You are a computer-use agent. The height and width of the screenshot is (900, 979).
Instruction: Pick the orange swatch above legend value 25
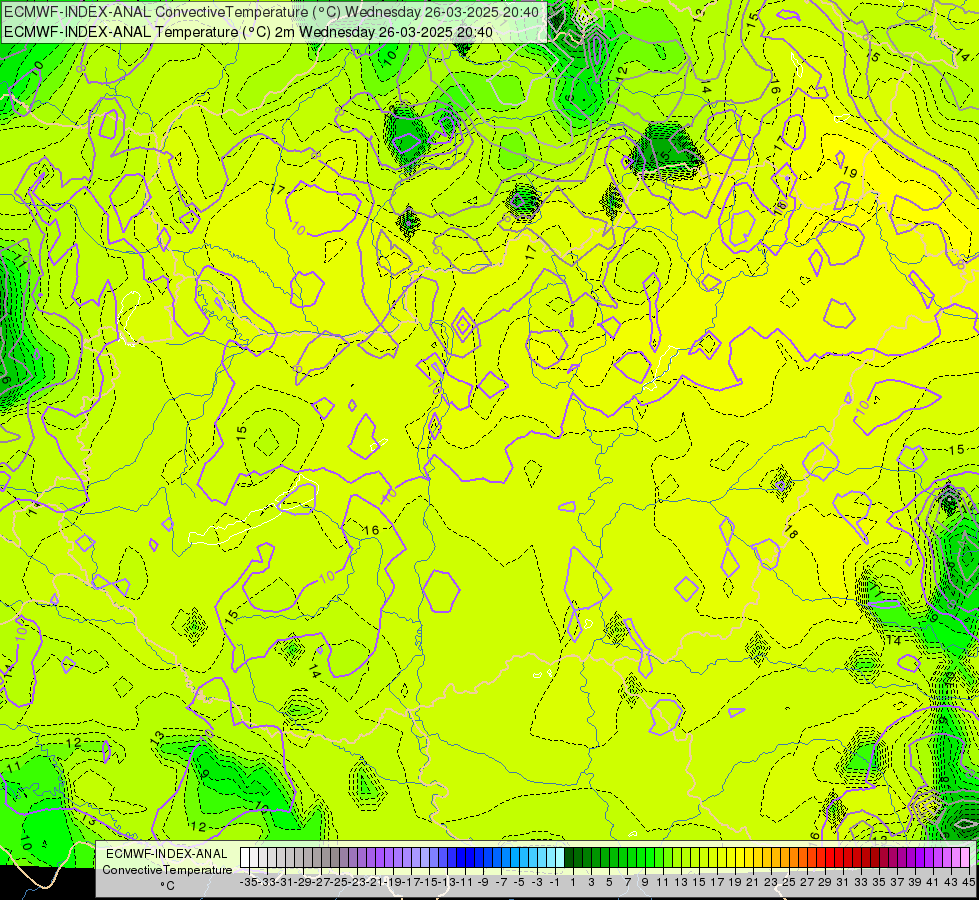[x=785, y=857]
